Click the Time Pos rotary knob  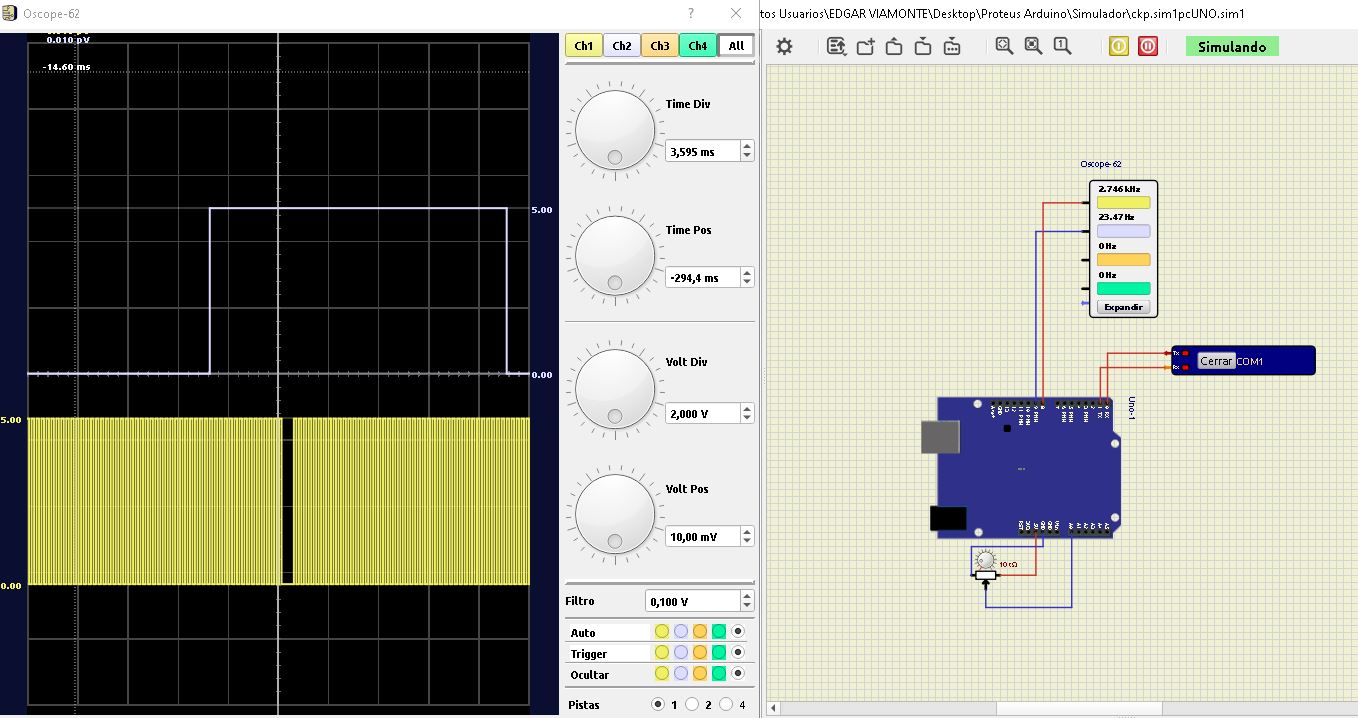615,257
